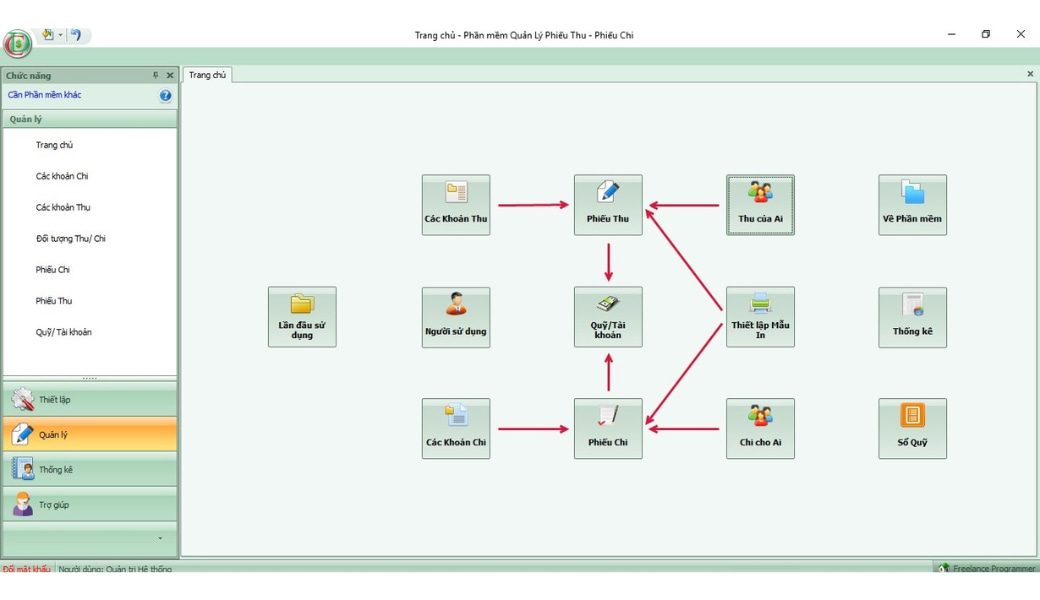Viewport: 1040px width, 600px height.
Task: Click the Người dùng: Quản trị Hệ thống status text
Action: [x=115, y=569]
